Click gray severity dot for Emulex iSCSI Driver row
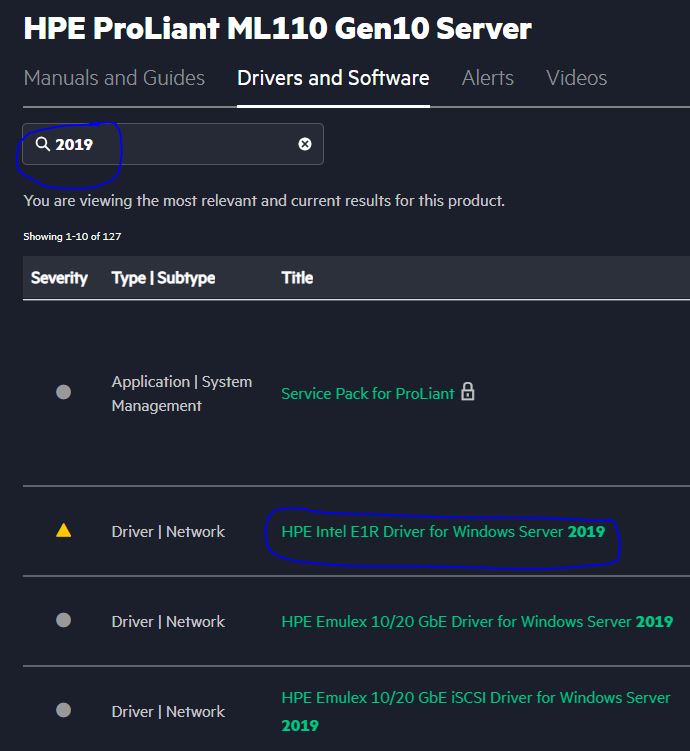 pos(63,711)
